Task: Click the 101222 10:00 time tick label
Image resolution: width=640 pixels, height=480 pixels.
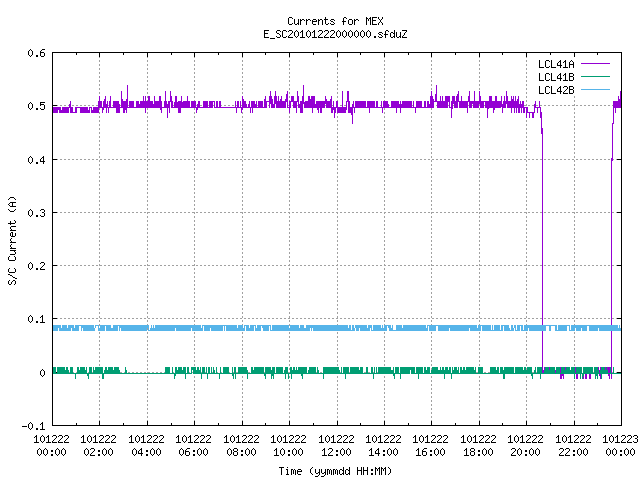Action: point(288,446)
